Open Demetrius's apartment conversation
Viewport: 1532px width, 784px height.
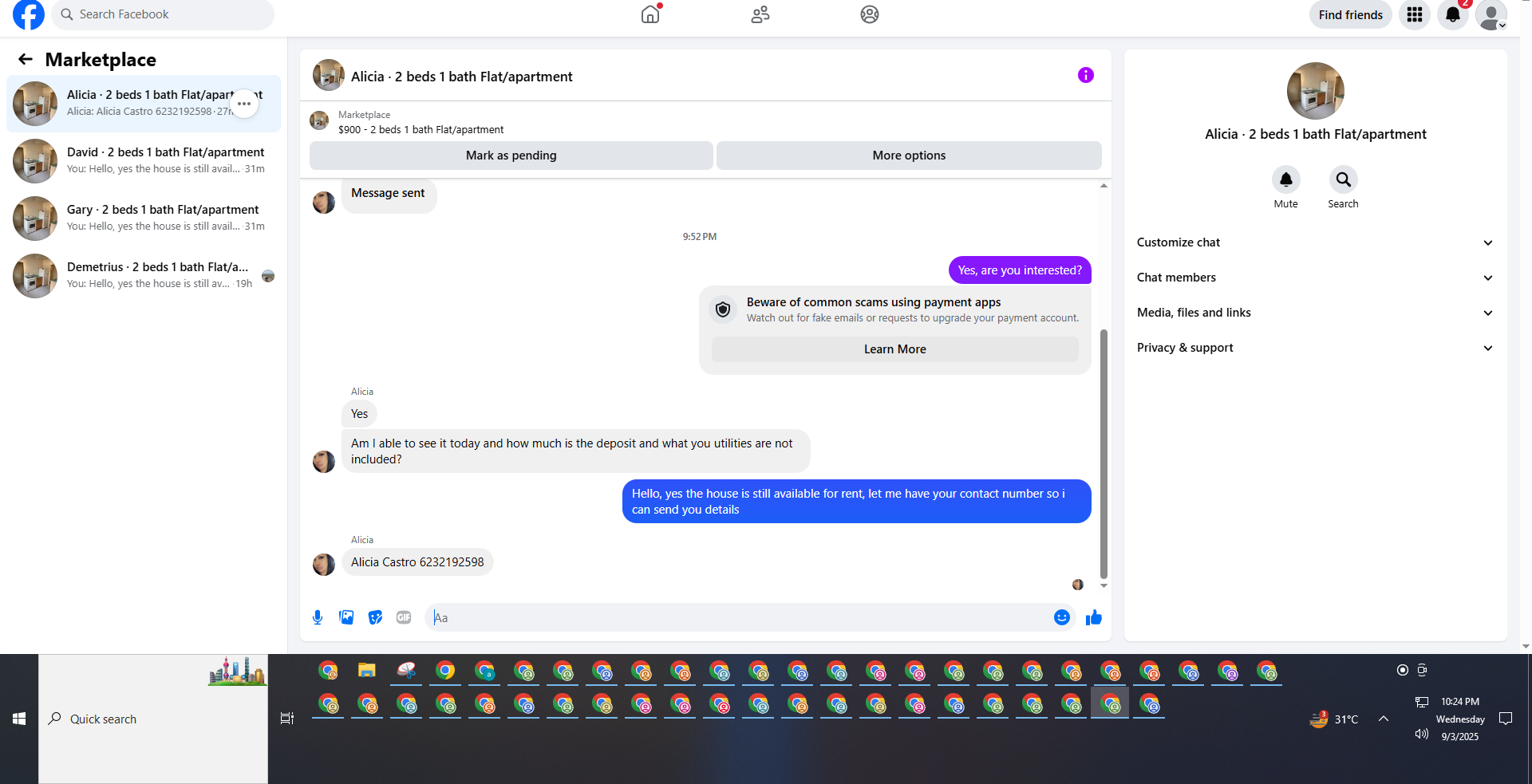coord(144,276)
